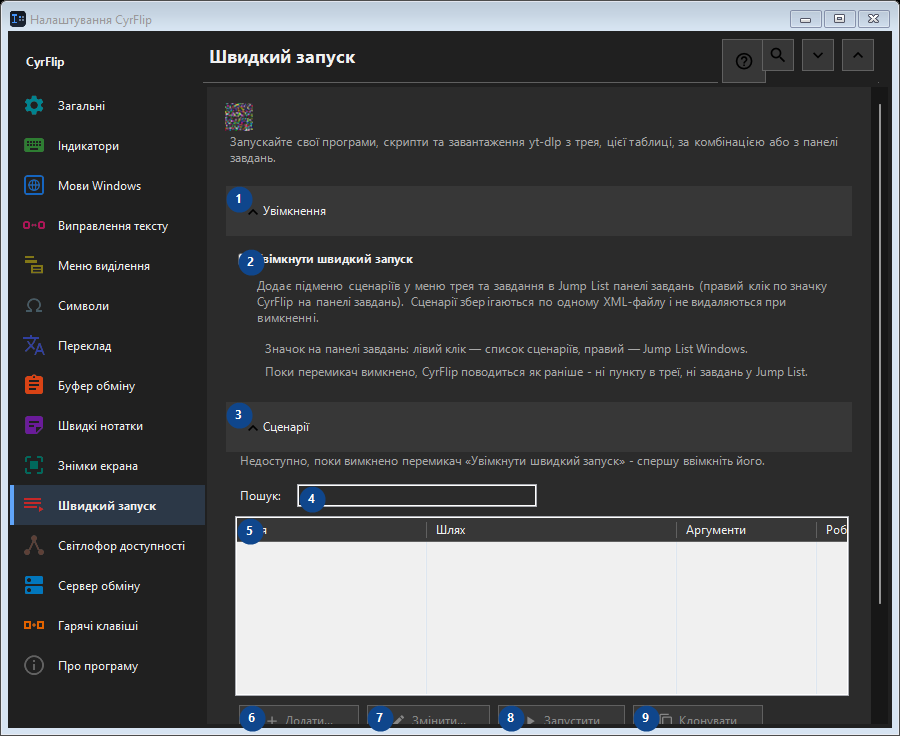900x736 pixels.
Task: Minimize the Налаштування CyrFlip window
Action: pos(805,19)
